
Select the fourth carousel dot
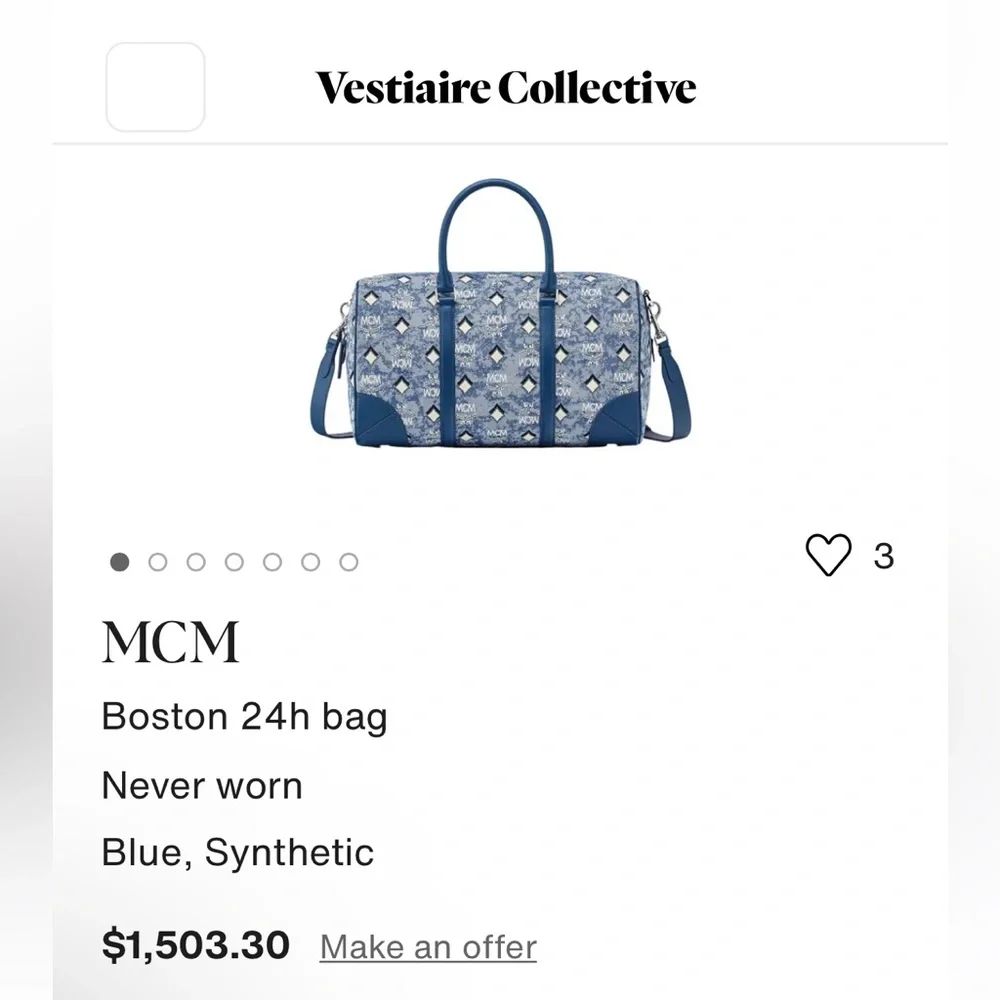point(234,561)
